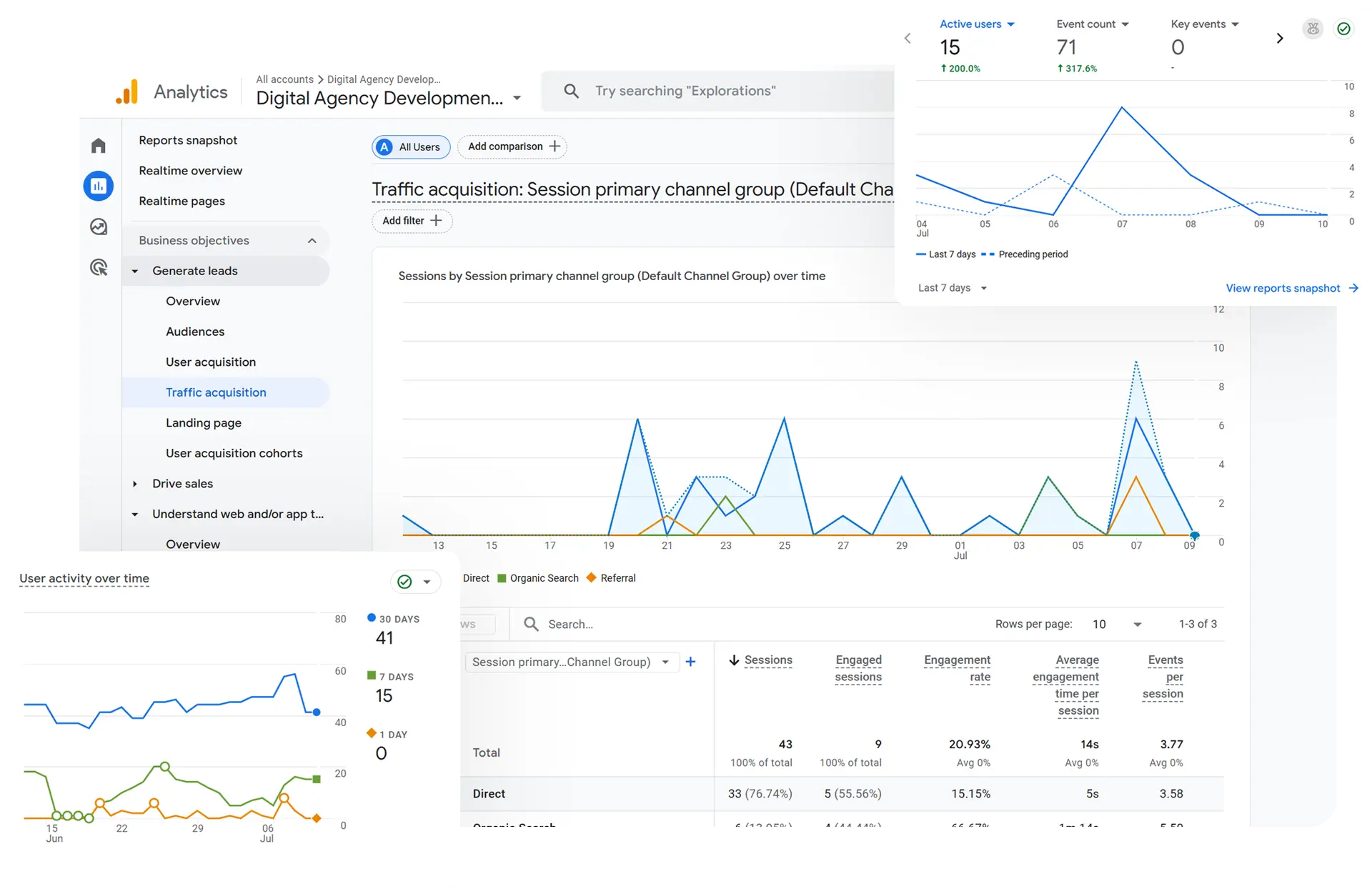Viewport: 1372px width, 889px height.
Task: Click the plus icon on Add filter
Action: pyautogui.click(x=436, y=220)
